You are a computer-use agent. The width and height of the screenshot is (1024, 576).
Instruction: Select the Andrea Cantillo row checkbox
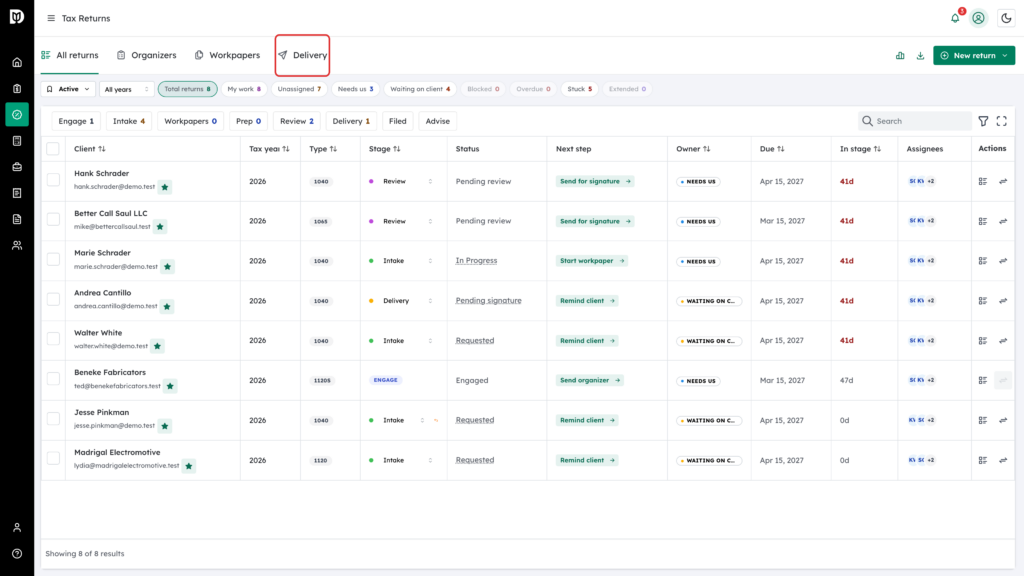coord(54,299)
